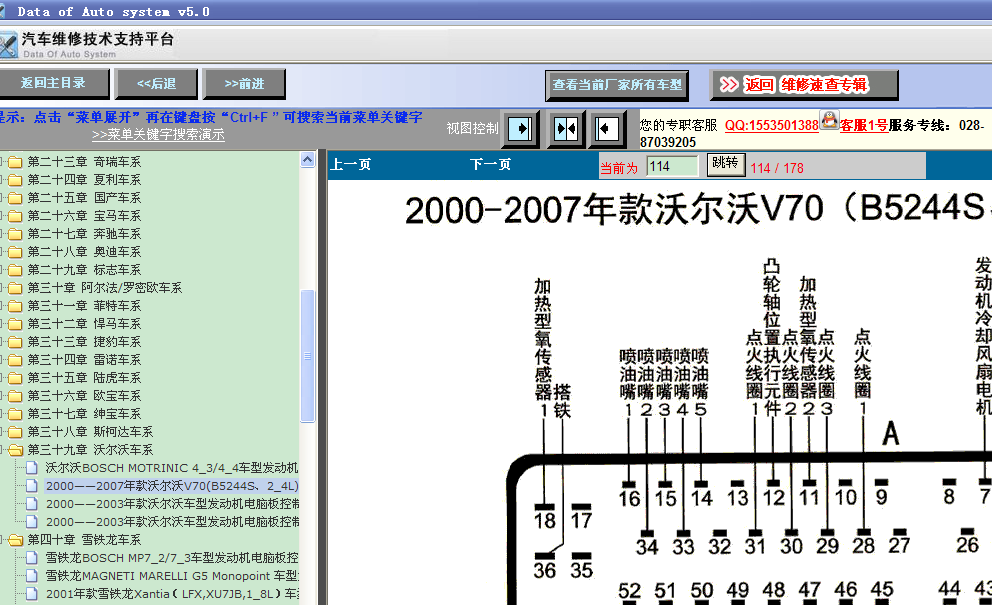
Task: Open 第三十一章 菲特车系 folder
Action: tap(84, 306)
